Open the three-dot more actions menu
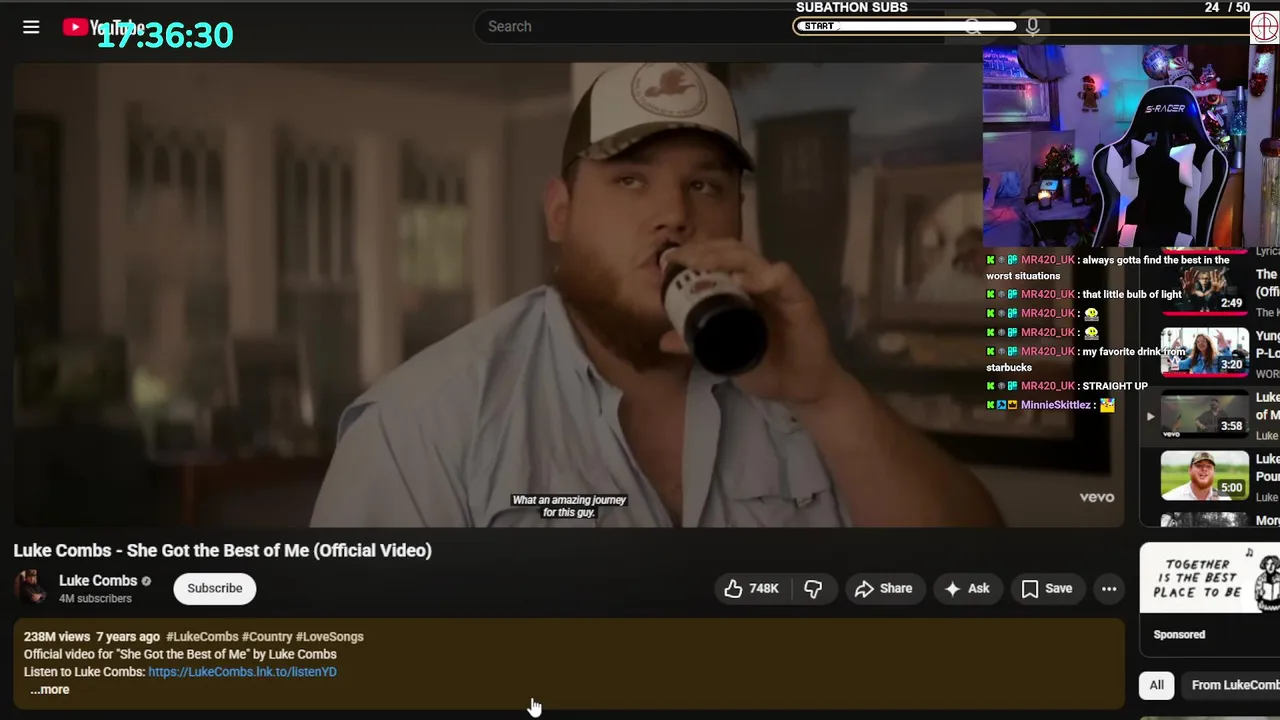The height and width of the screenshot is (720, 1280). tap(1109, 588)
